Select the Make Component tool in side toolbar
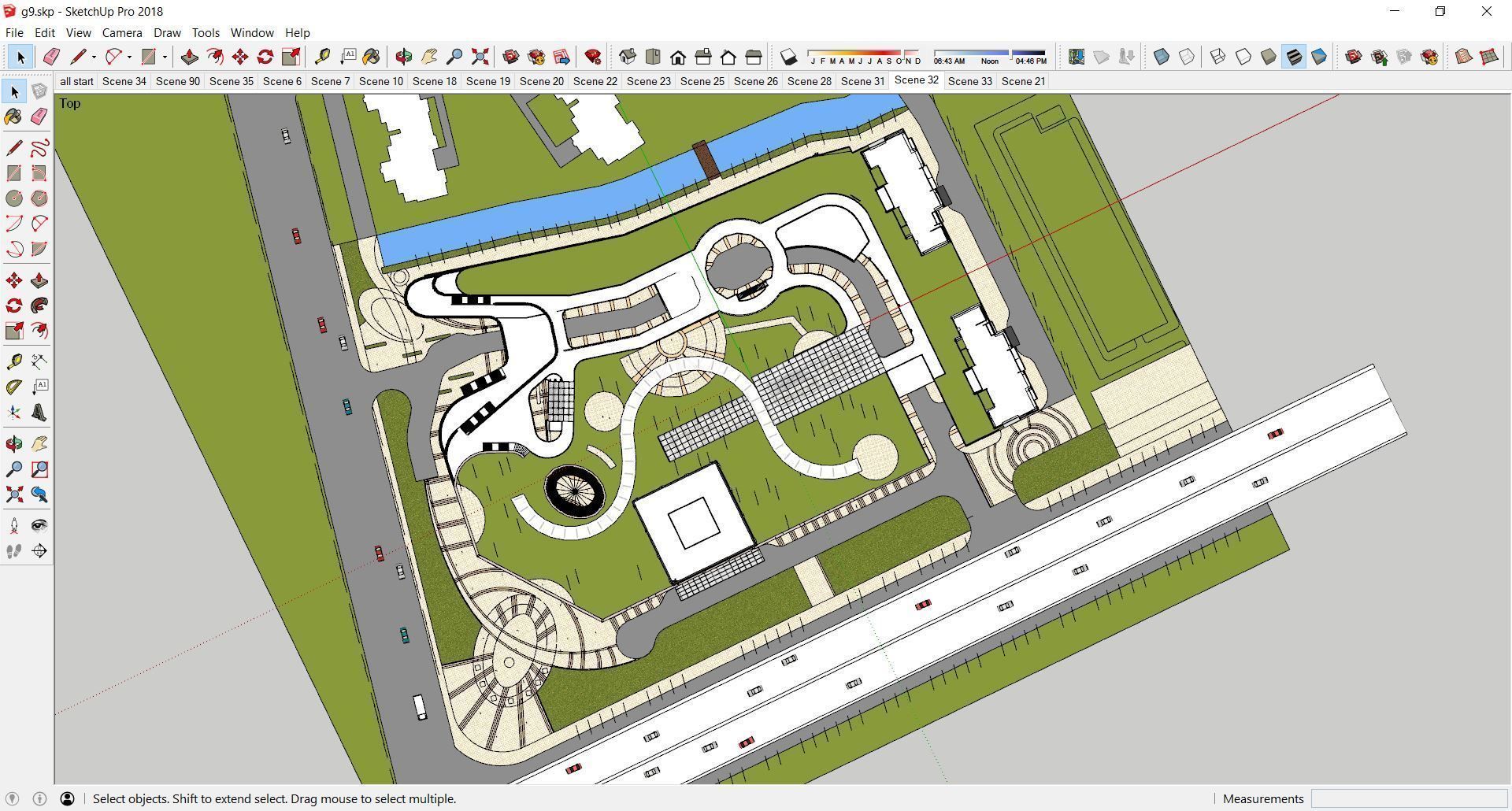Viewport: 1512px width, 811px height. click(39, 91)
